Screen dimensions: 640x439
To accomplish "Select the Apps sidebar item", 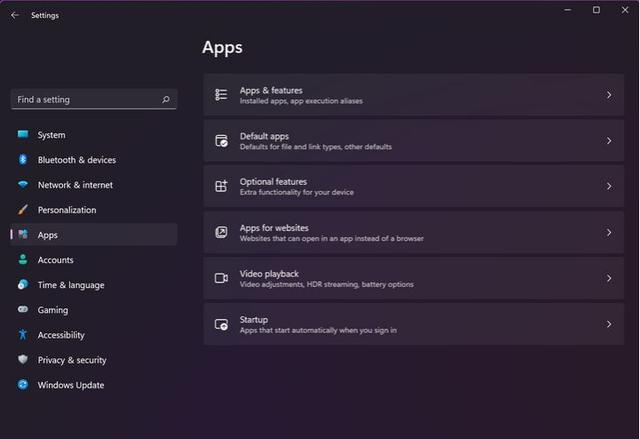I will tap(94, 235).
